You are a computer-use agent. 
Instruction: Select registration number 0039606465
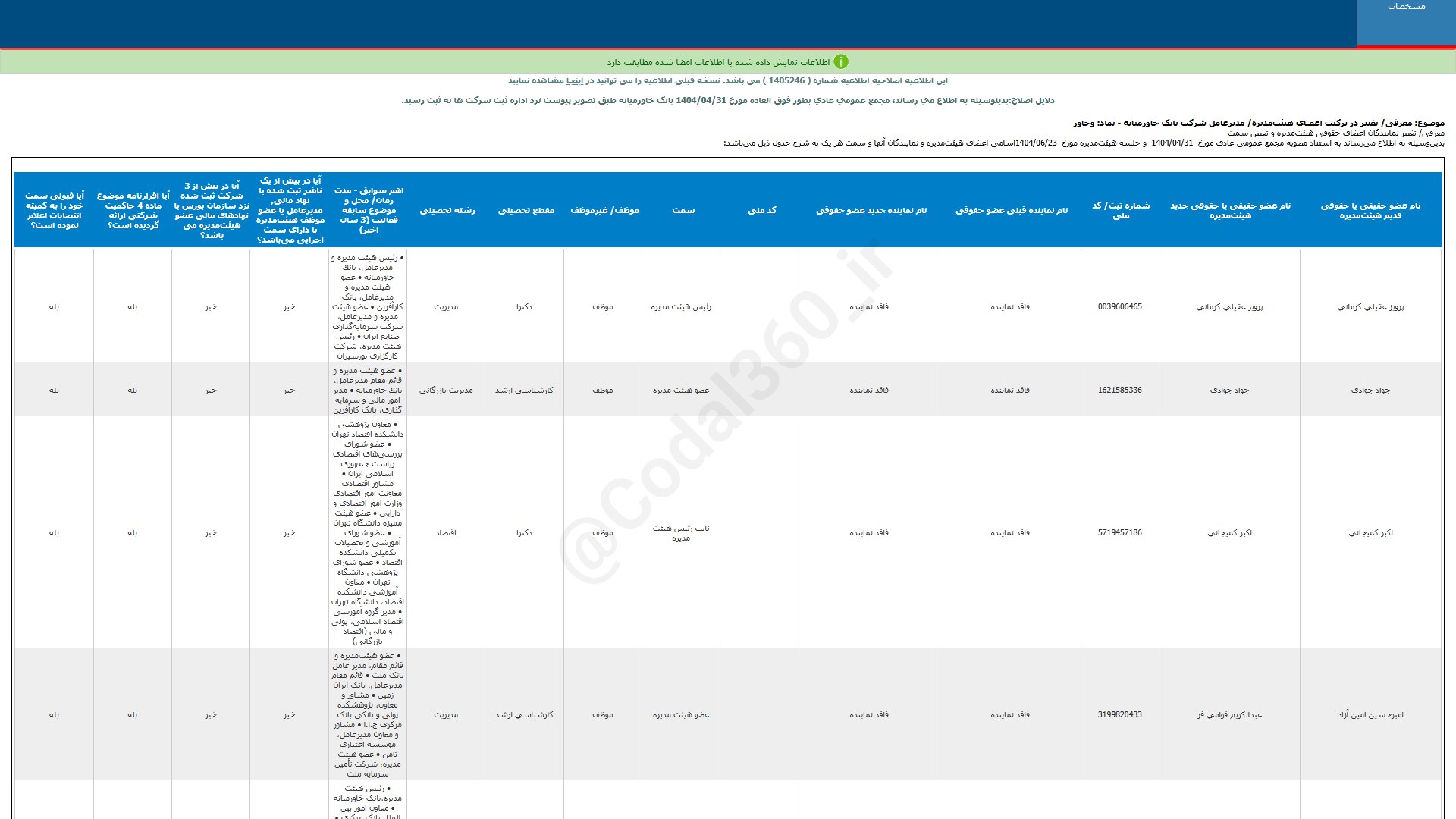pyautogui.click(x=1119, y=307)
